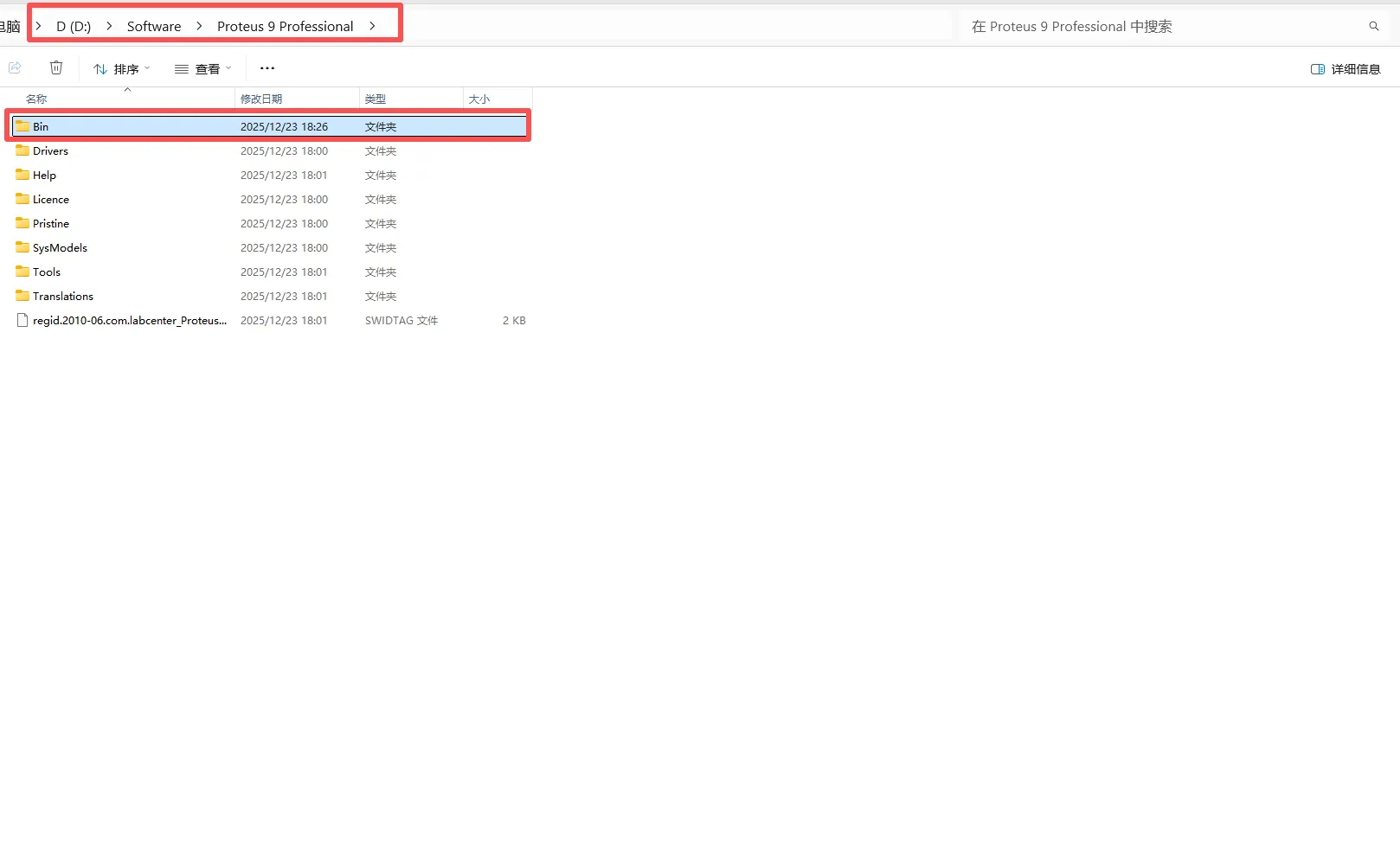Click the Bin folder name

(41, 127)
